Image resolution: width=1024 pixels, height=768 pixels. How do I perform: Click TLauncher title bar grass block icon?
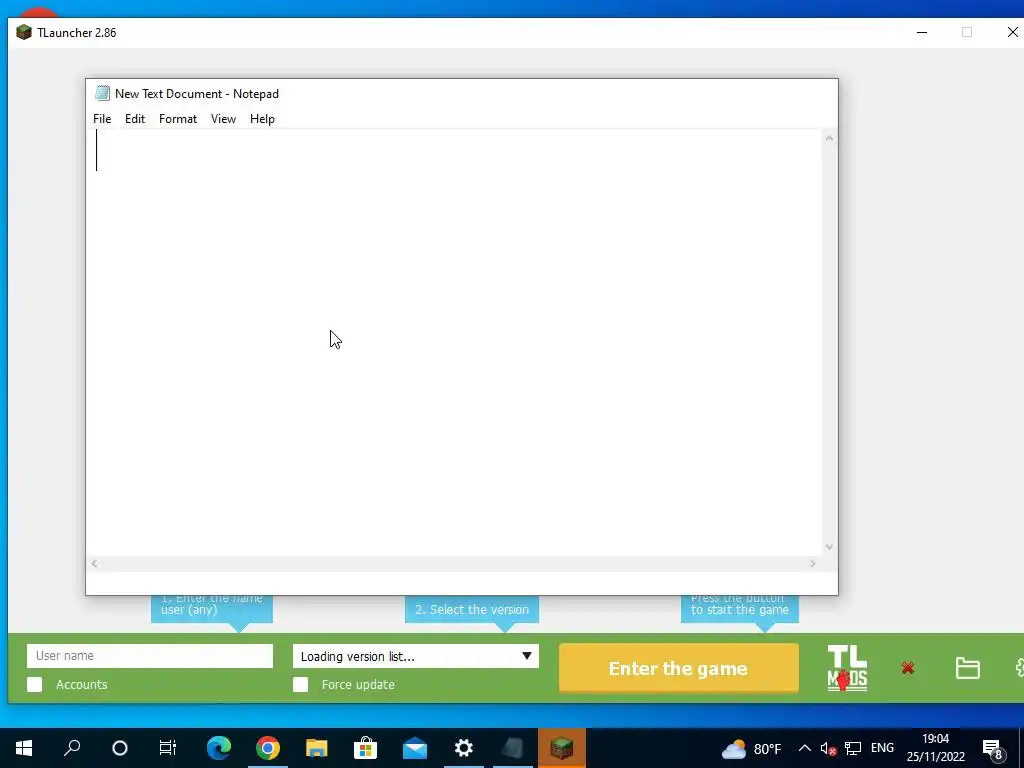24,32
